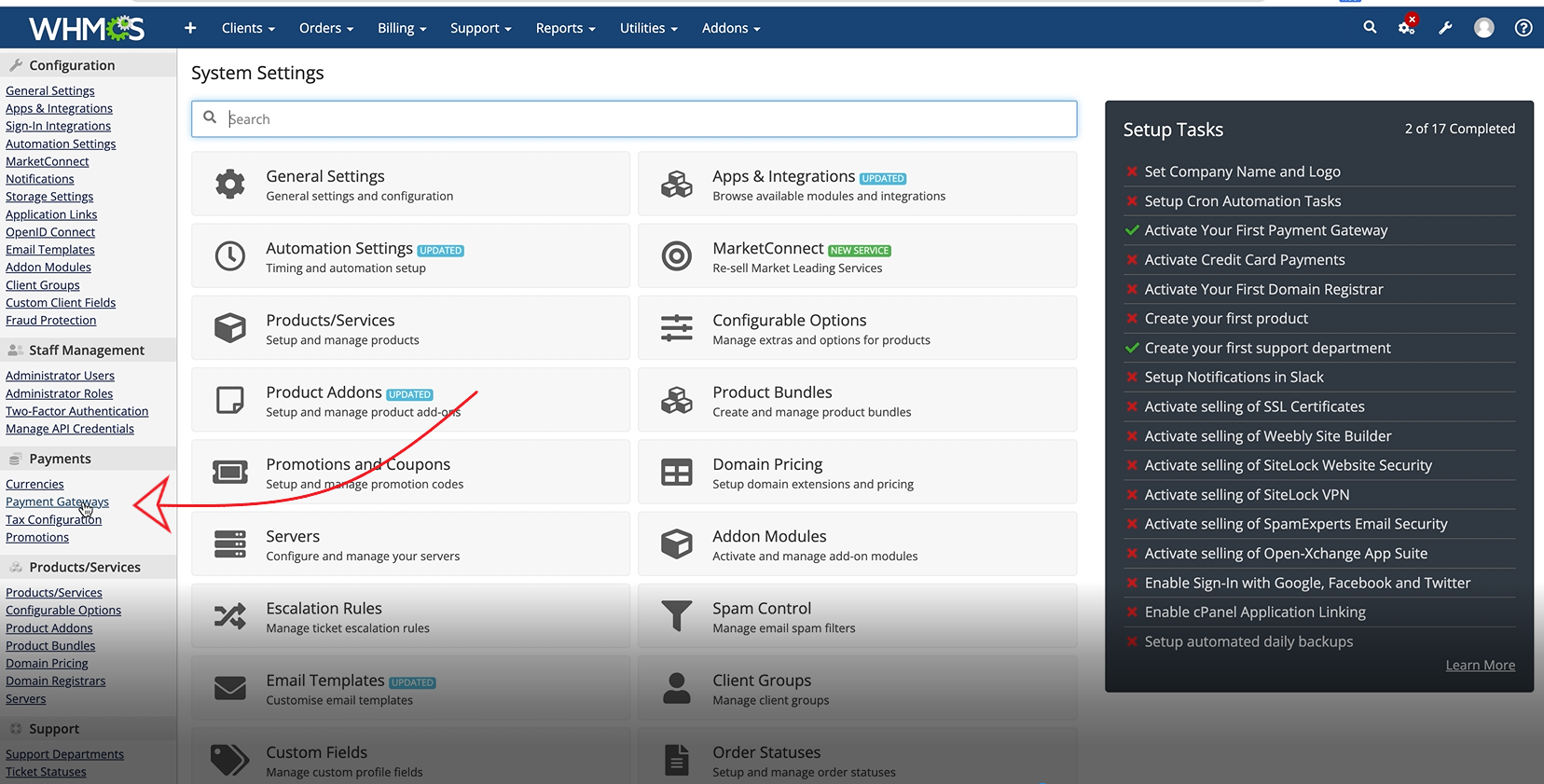Open the Domain Pricing card title
The width and height of the screenshot is (1544, 784).
767,464
